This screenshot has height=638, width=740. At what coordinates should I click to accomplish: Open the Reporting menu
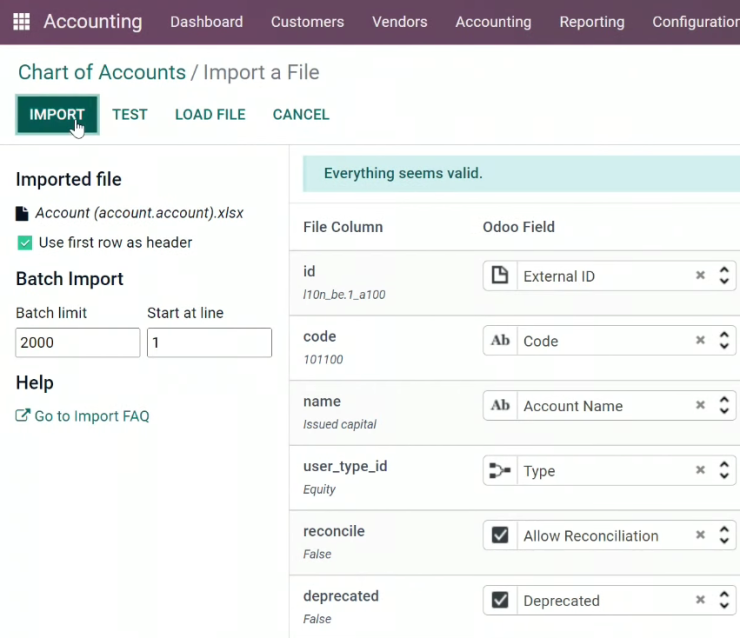(592, 22)
